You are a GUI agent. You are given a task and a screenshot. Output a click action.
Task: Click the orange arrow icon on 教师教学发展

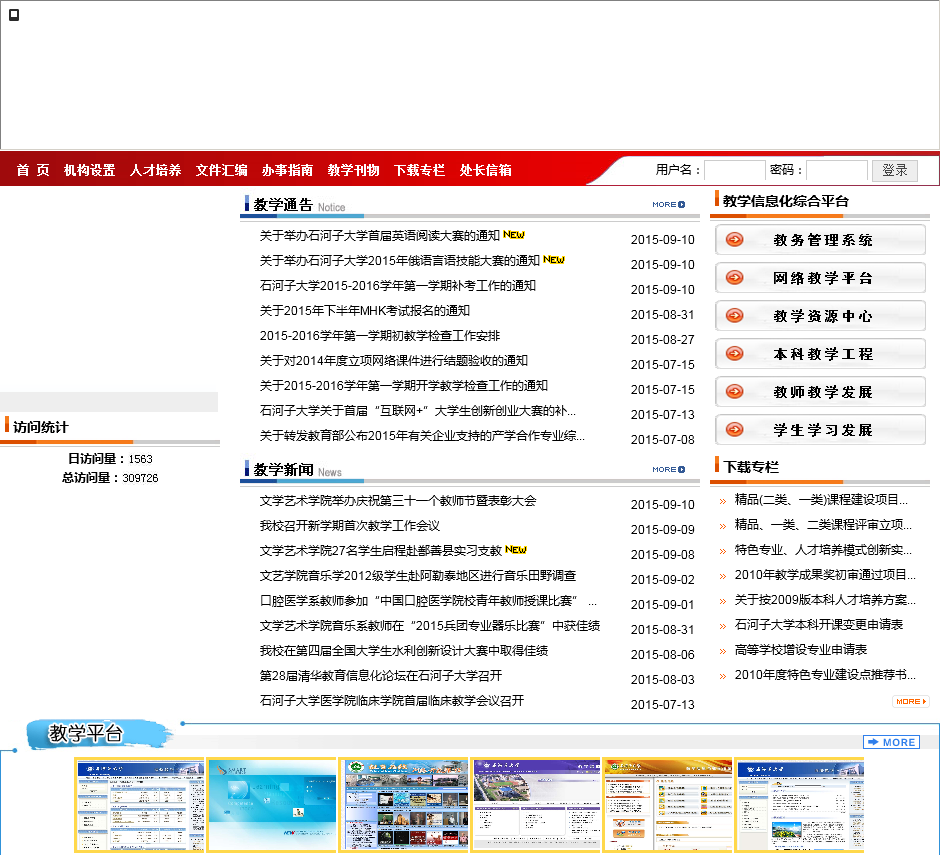[735, 392]
